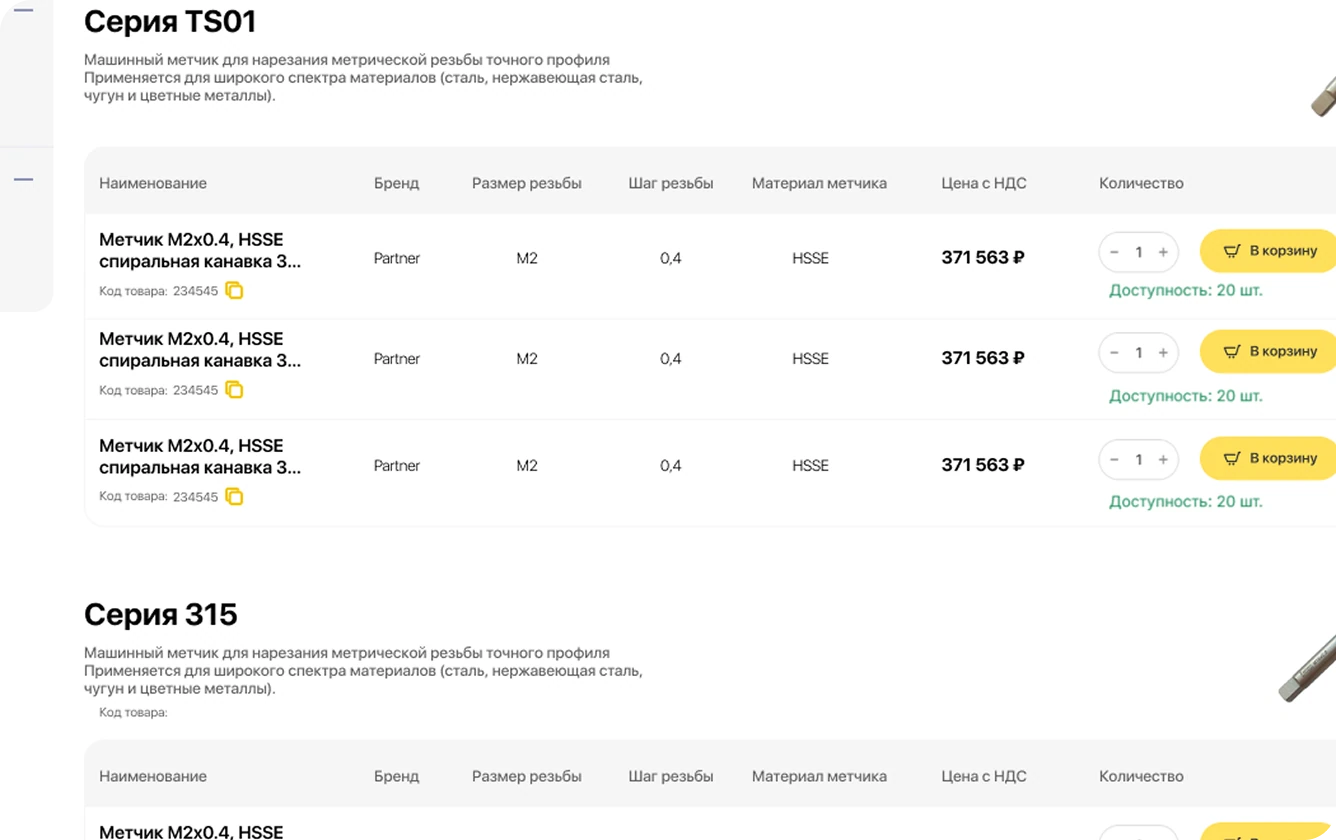Decrease quantity in first TS01 row
Viewport: 1336px width, 840px height.
click(1114, 252)
